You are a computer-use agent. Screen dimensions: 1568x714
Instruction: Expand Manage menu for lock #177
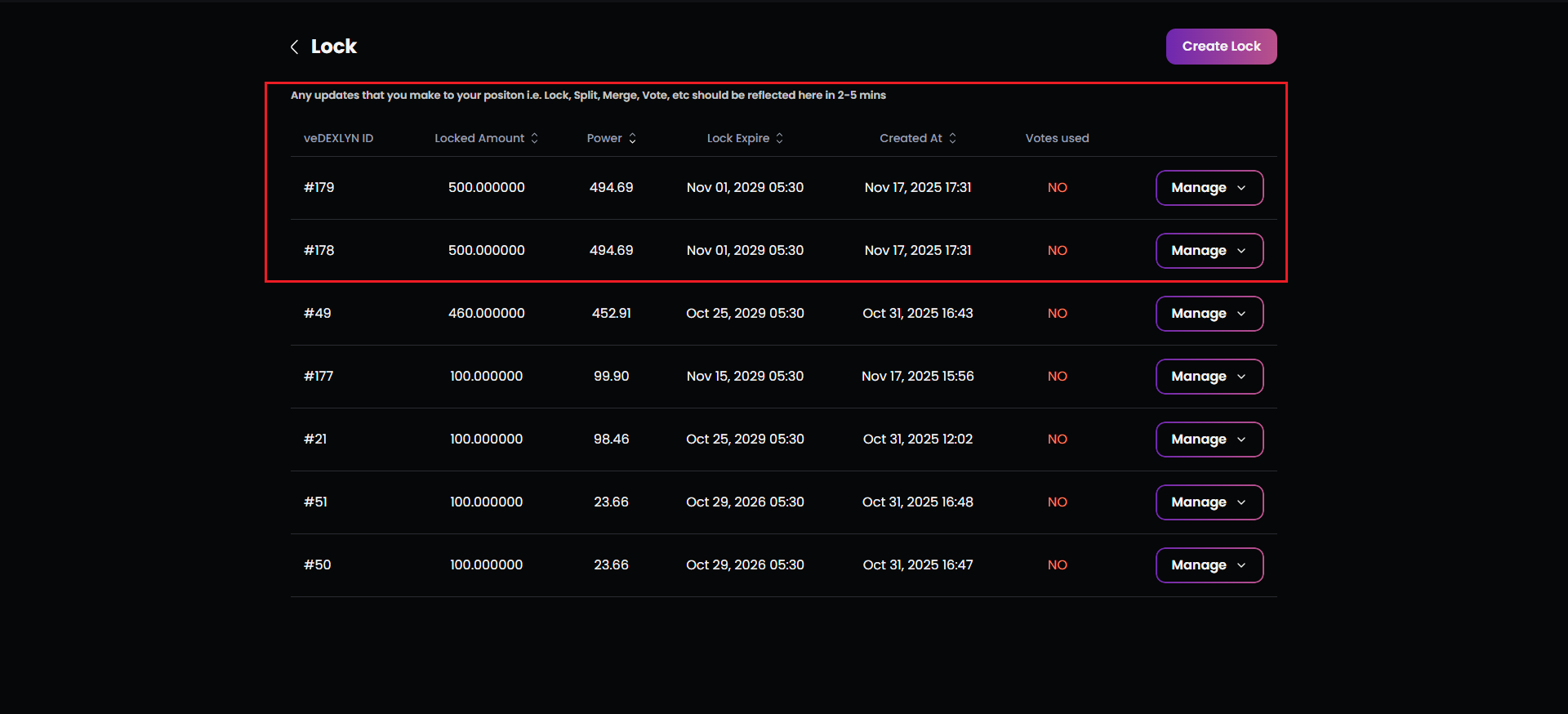[x=1209, y=377]
